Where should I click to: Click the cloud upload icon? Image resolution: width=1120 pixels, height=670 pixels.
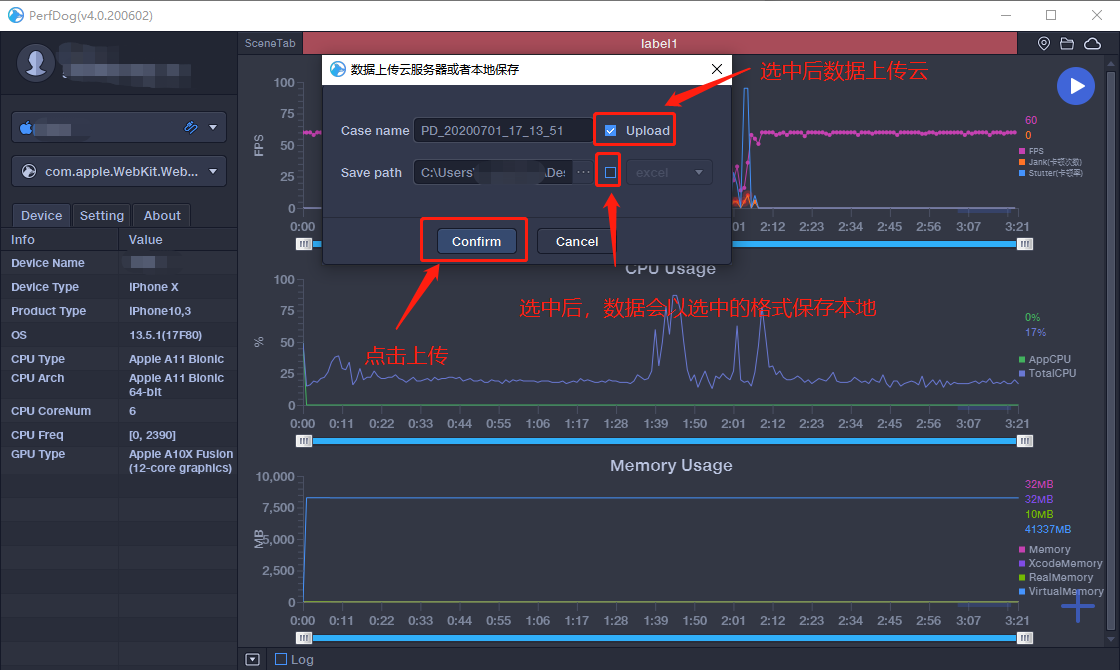pyautogui.click(x=1092, y=44)
